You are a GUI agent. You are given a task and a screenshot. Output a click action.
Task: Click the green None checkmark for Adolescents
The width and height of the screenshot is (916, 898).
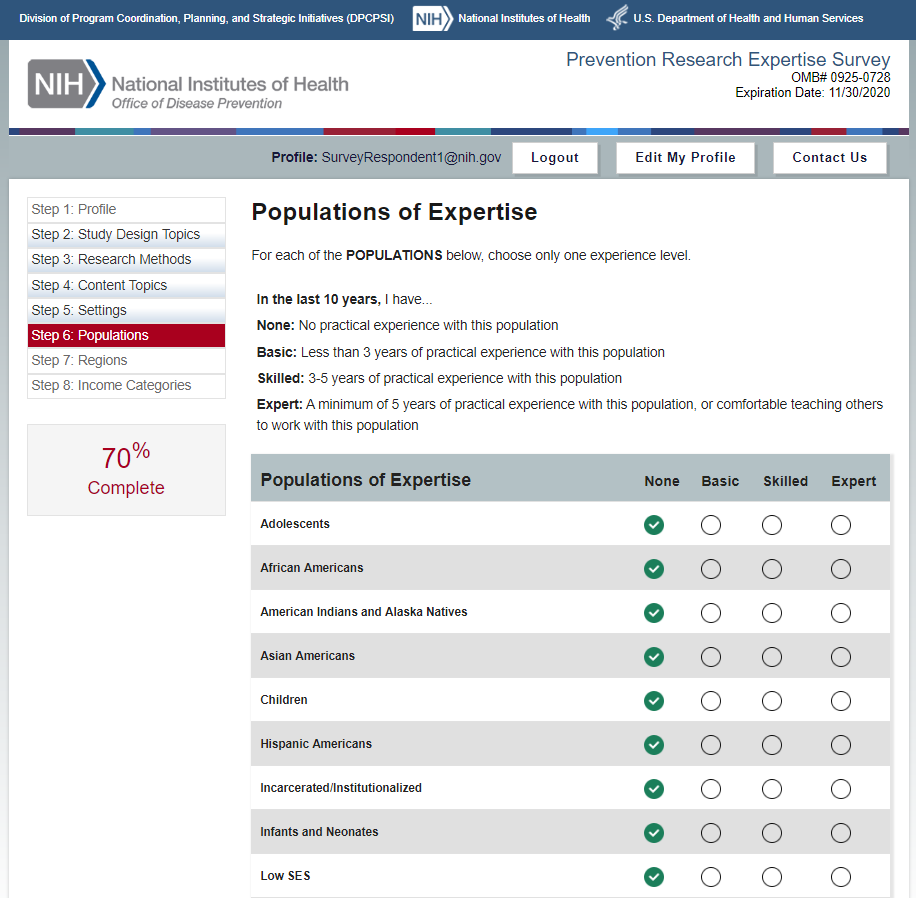click(x=654, y=525)
